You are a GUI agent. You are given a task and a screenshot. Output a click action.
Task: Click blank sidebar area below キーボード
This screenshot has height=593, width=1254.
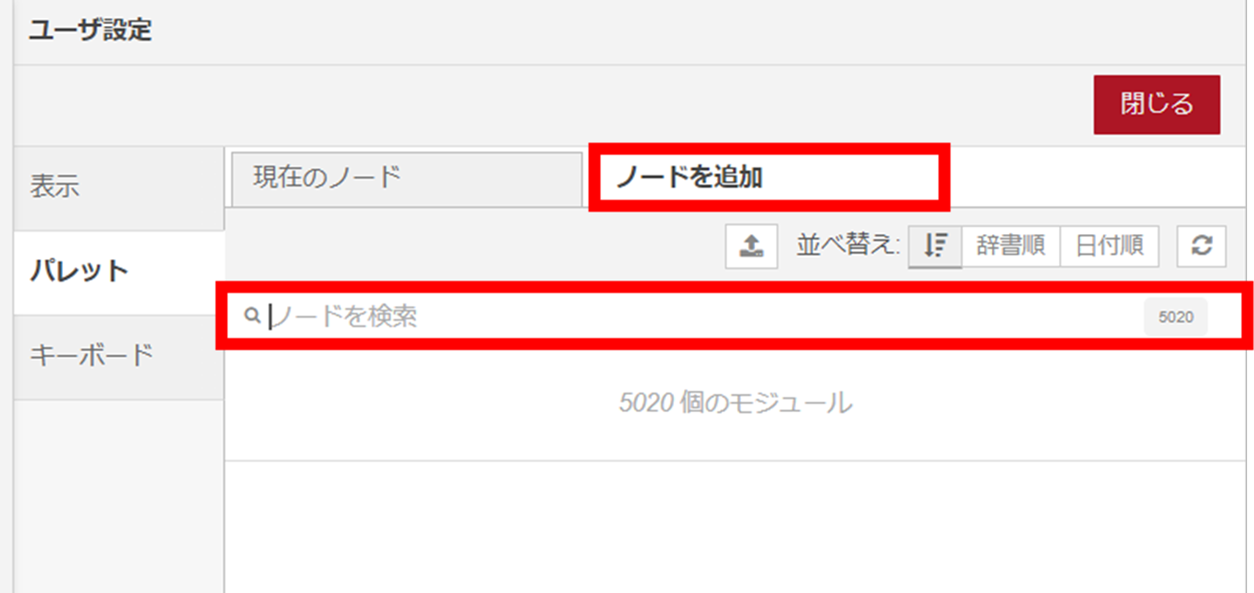coord(119,495)
